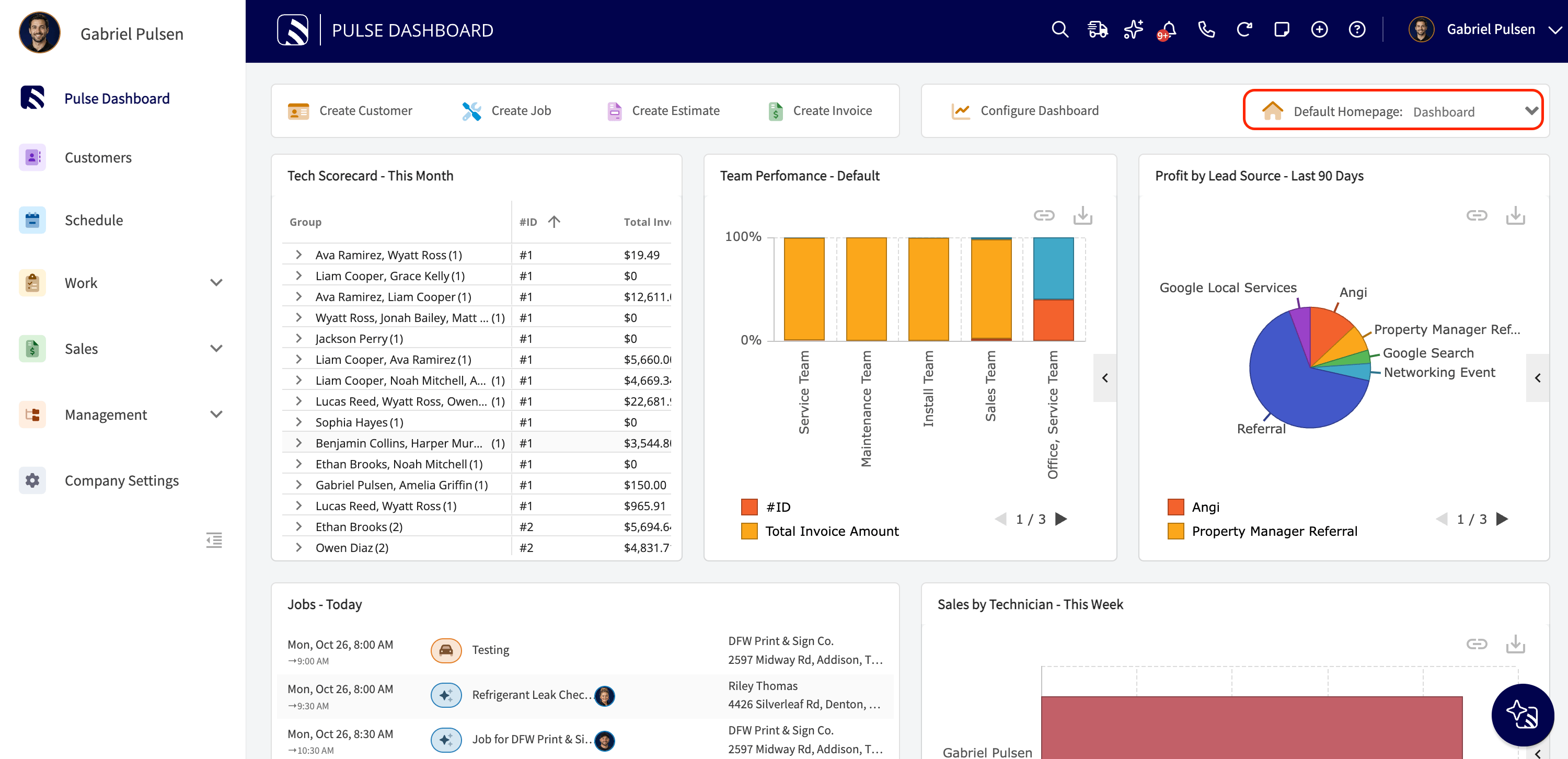Open the floating AI assistant button
Image resolution: width=1568 pixels, height=759 pixels.
coord(1521,715)
